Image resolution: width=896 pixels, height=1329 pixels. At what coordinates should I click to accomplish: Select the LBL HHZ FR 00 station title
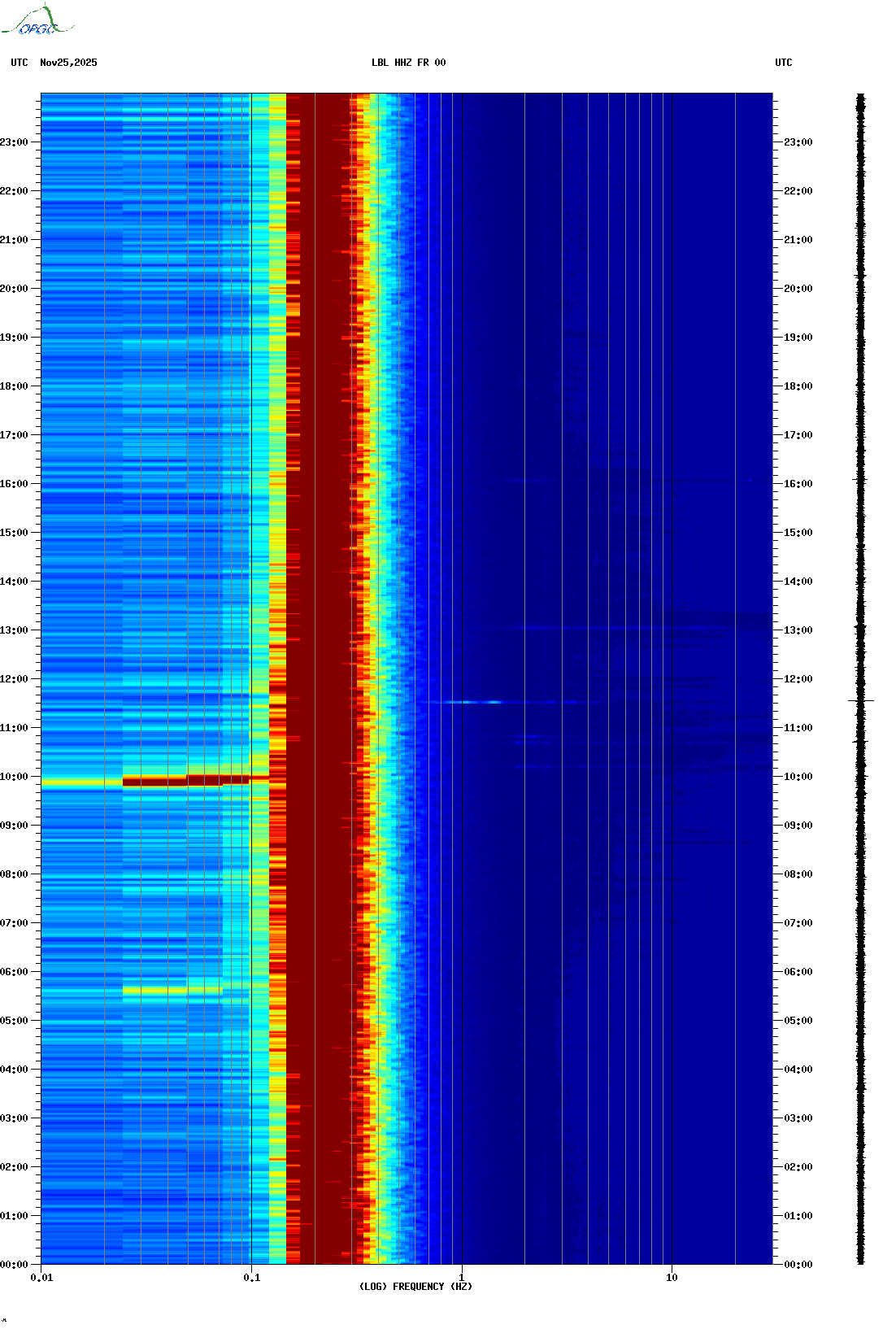pos(408,63)
